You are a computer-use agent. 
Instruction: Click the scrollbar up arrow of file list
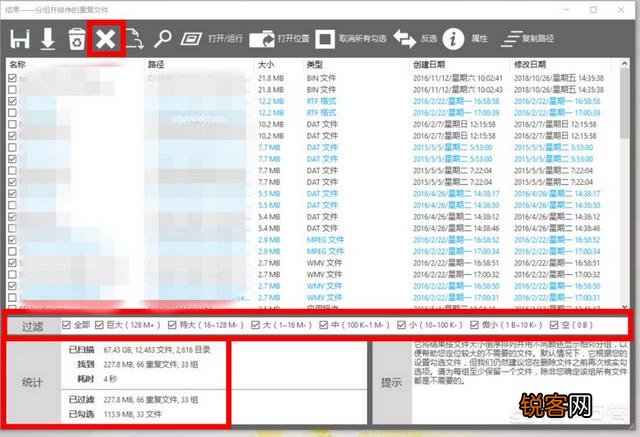pyautogui.click(x=624, y=63)
